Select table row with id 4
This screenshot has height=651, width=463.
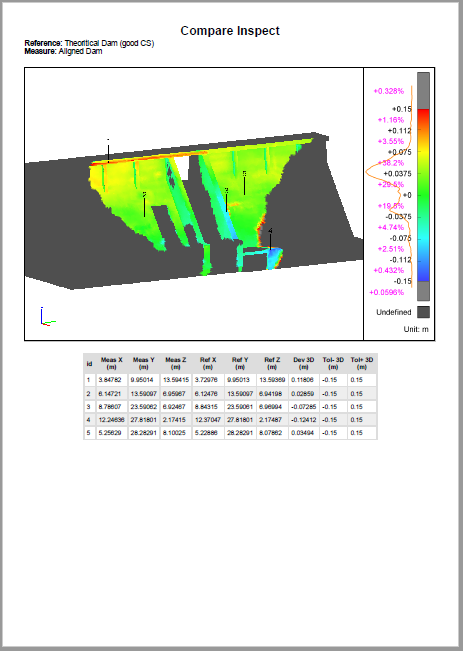tap(230, 420)
